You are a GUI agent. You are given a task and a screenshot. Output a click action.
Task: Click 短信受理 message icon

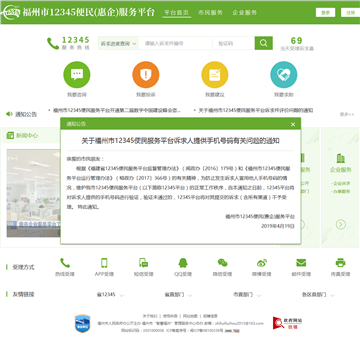144,263
